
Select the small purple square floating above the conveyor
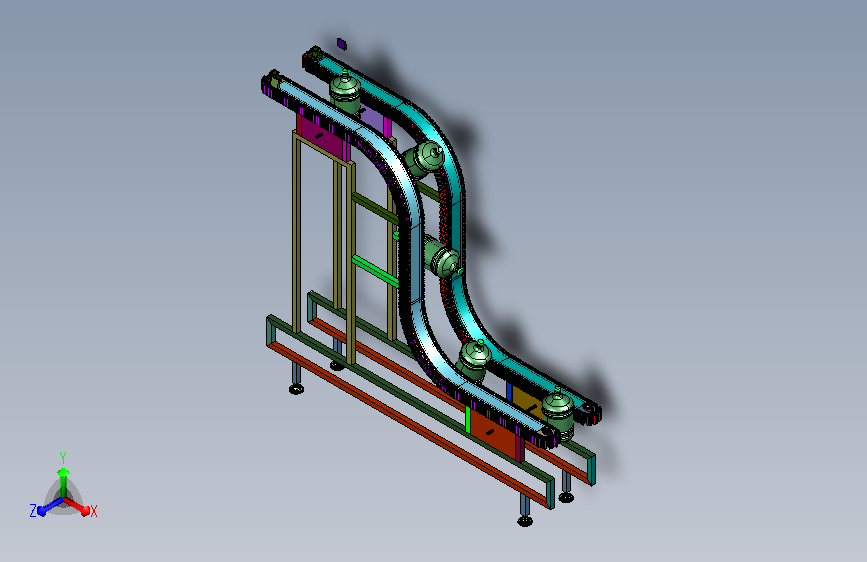[x=342, y=44]
